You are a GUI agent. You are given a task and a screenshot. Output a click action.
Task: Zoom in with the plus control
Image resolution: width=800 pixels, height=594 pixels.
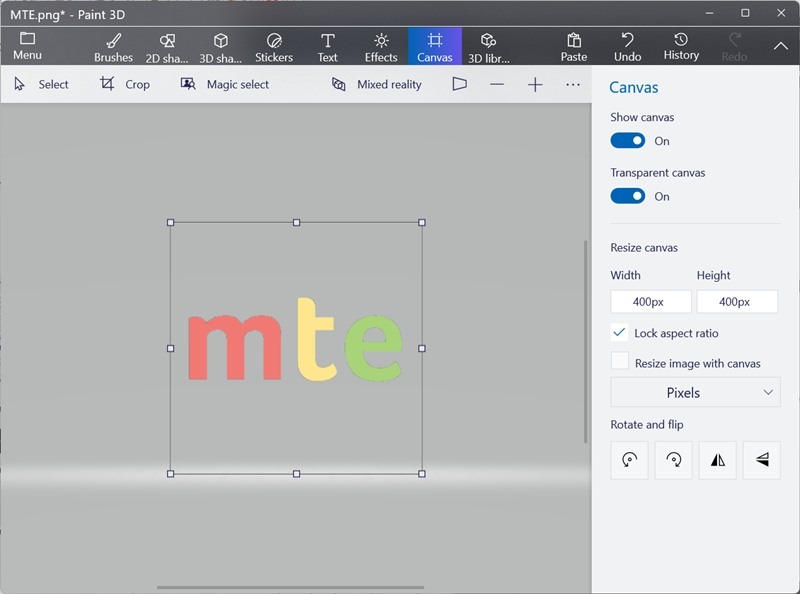point(533,84)
